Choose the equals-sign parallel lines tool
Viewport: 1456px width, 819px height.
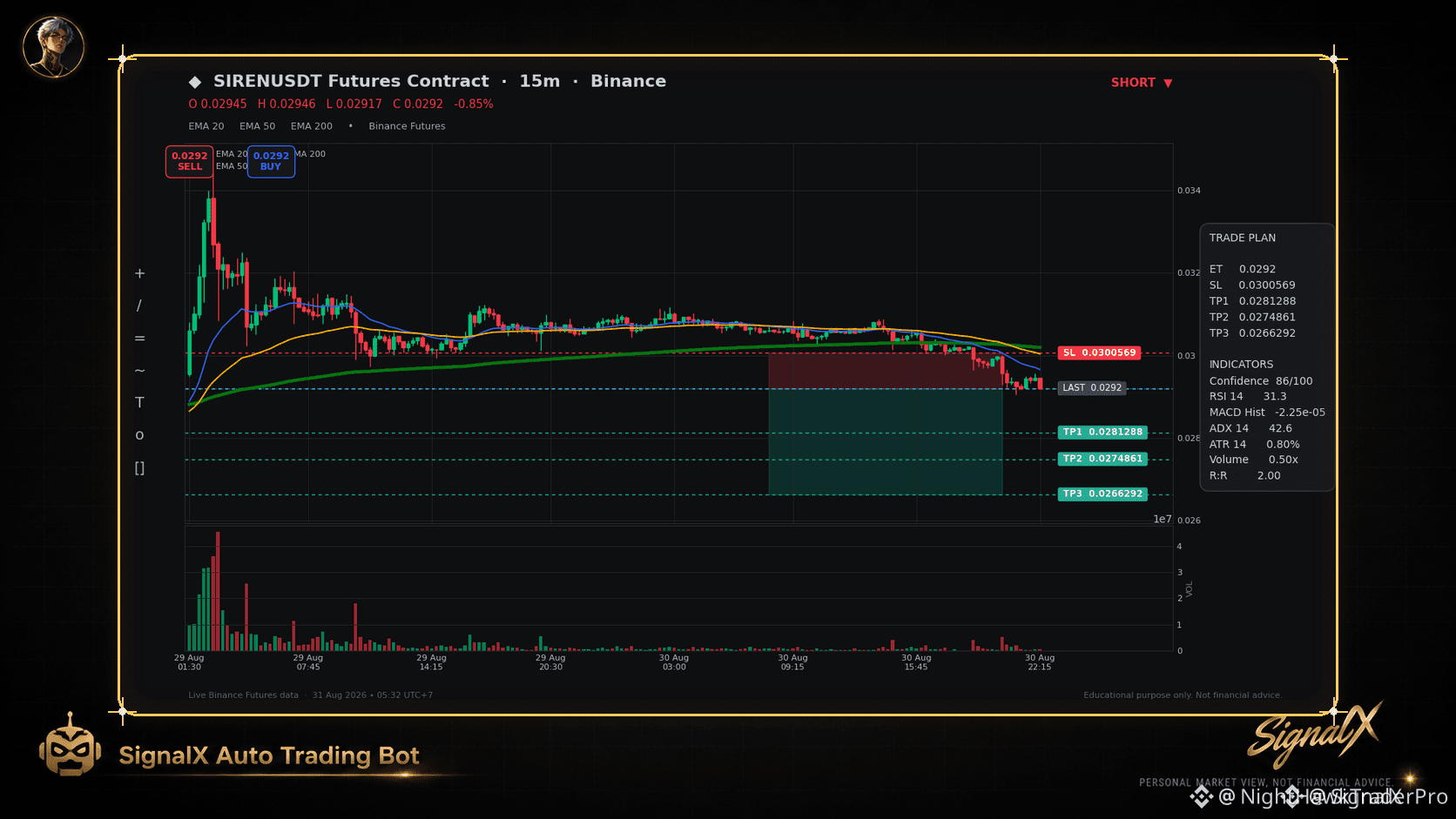(x=139, y=339)
